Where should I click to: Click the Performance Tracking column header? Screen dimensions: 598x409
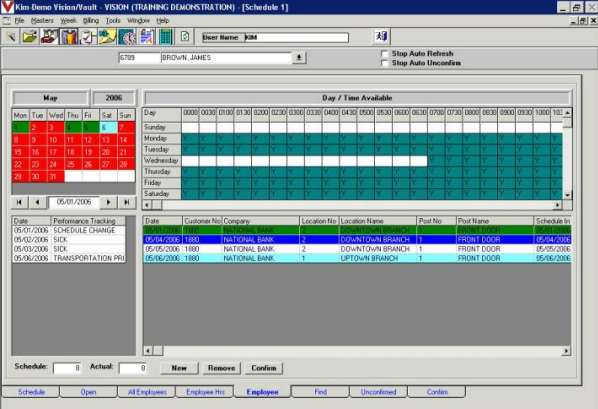coord(88,221)
